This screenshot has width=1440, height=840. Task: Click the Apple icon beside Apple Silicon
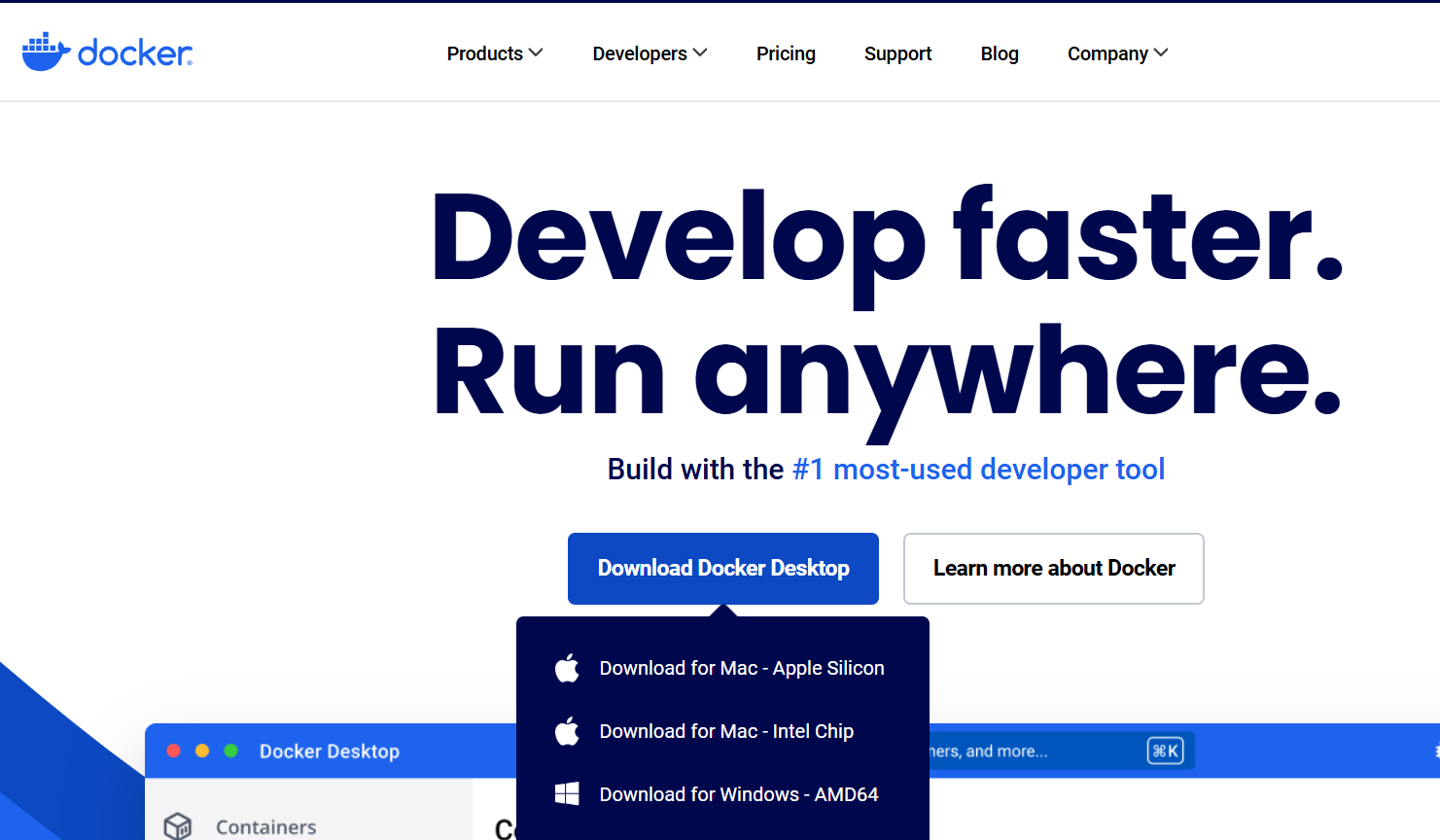coord(567,668)
